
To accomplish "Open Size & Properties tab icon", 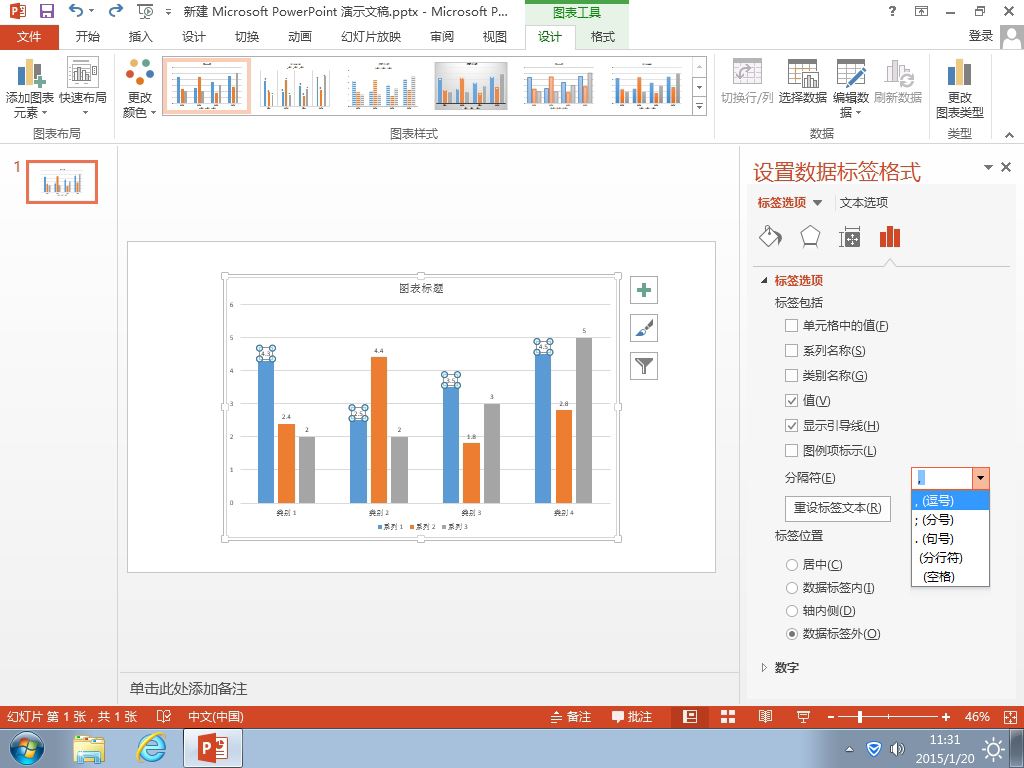I will (850, 237).
